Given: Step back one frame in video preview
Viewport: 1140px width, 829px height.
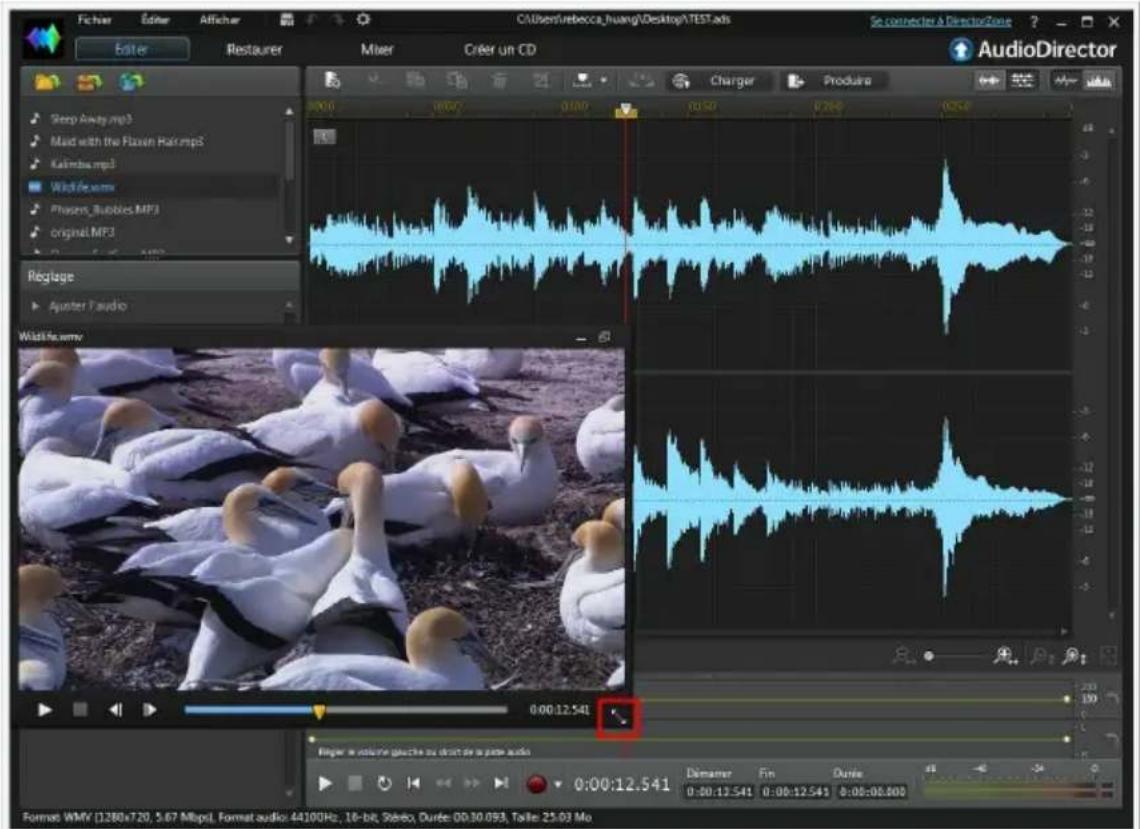Looking at the screenshot, I should (x=115, y=710).
